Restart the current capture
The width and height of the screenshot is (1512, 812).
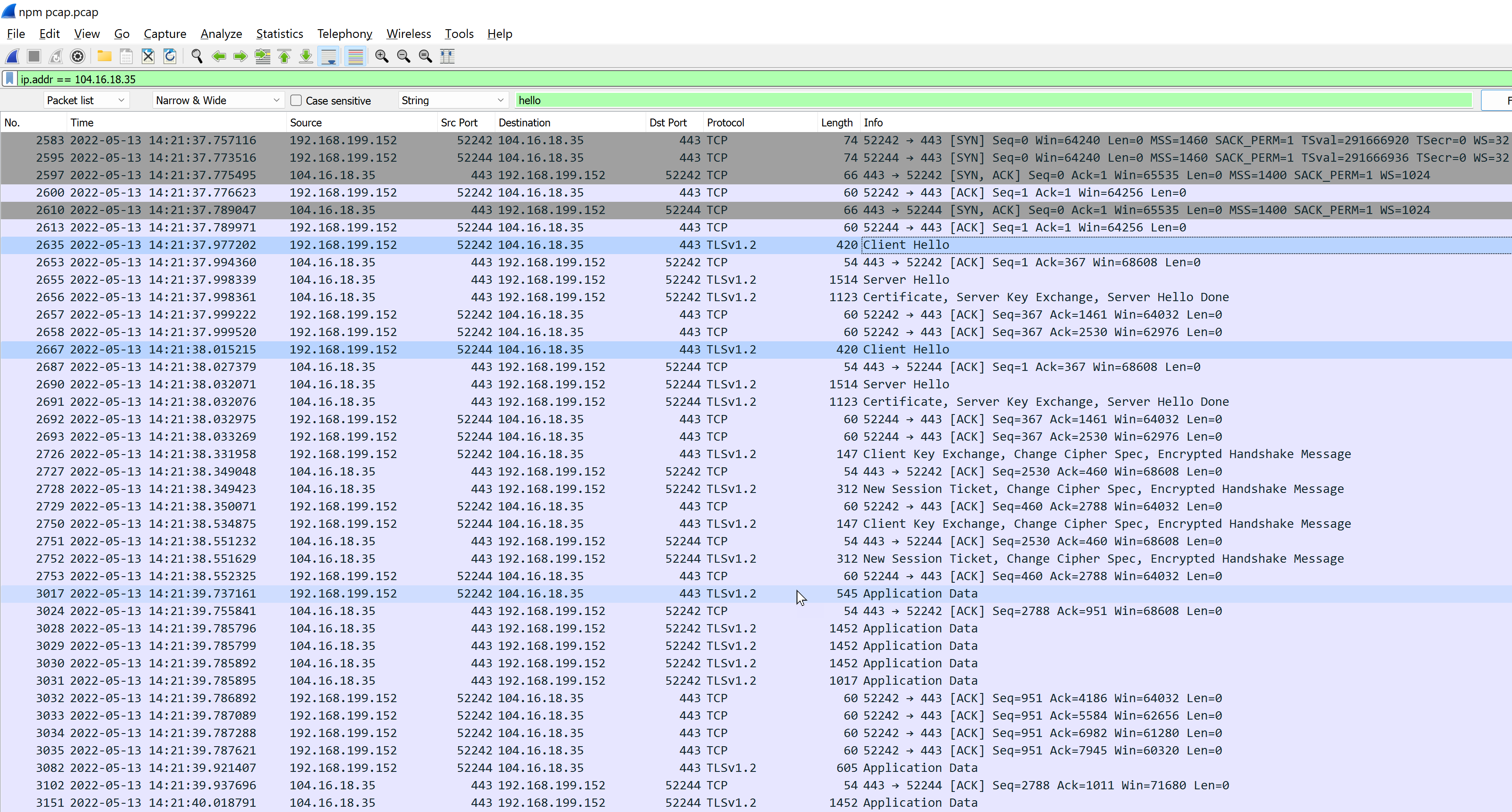click(56, 56)
